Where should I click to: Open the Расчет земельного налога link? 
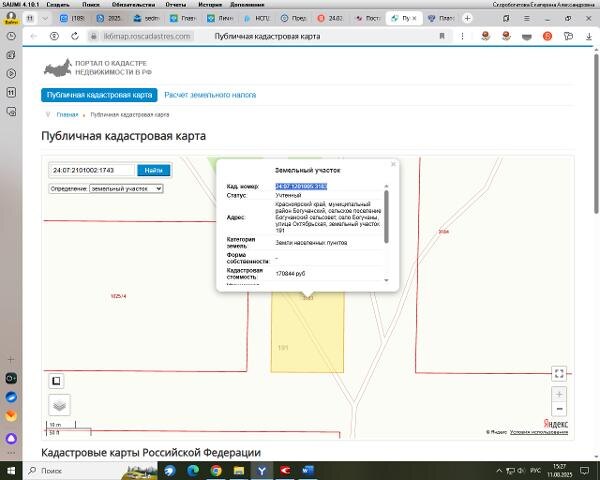tap(210, 95)
